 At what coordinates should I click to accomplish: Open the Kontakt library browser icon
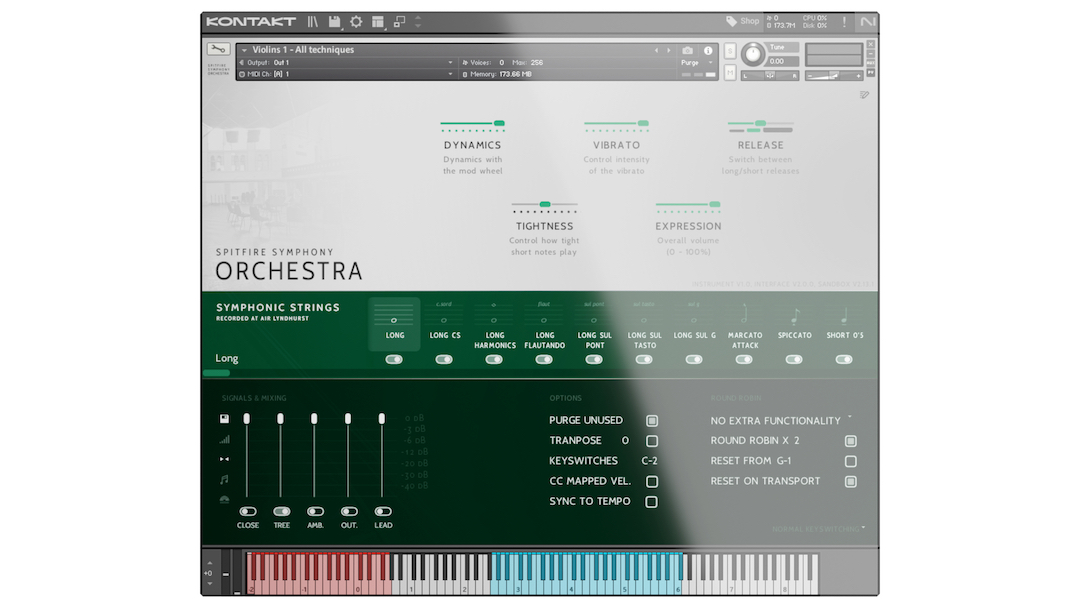(313, 21)
